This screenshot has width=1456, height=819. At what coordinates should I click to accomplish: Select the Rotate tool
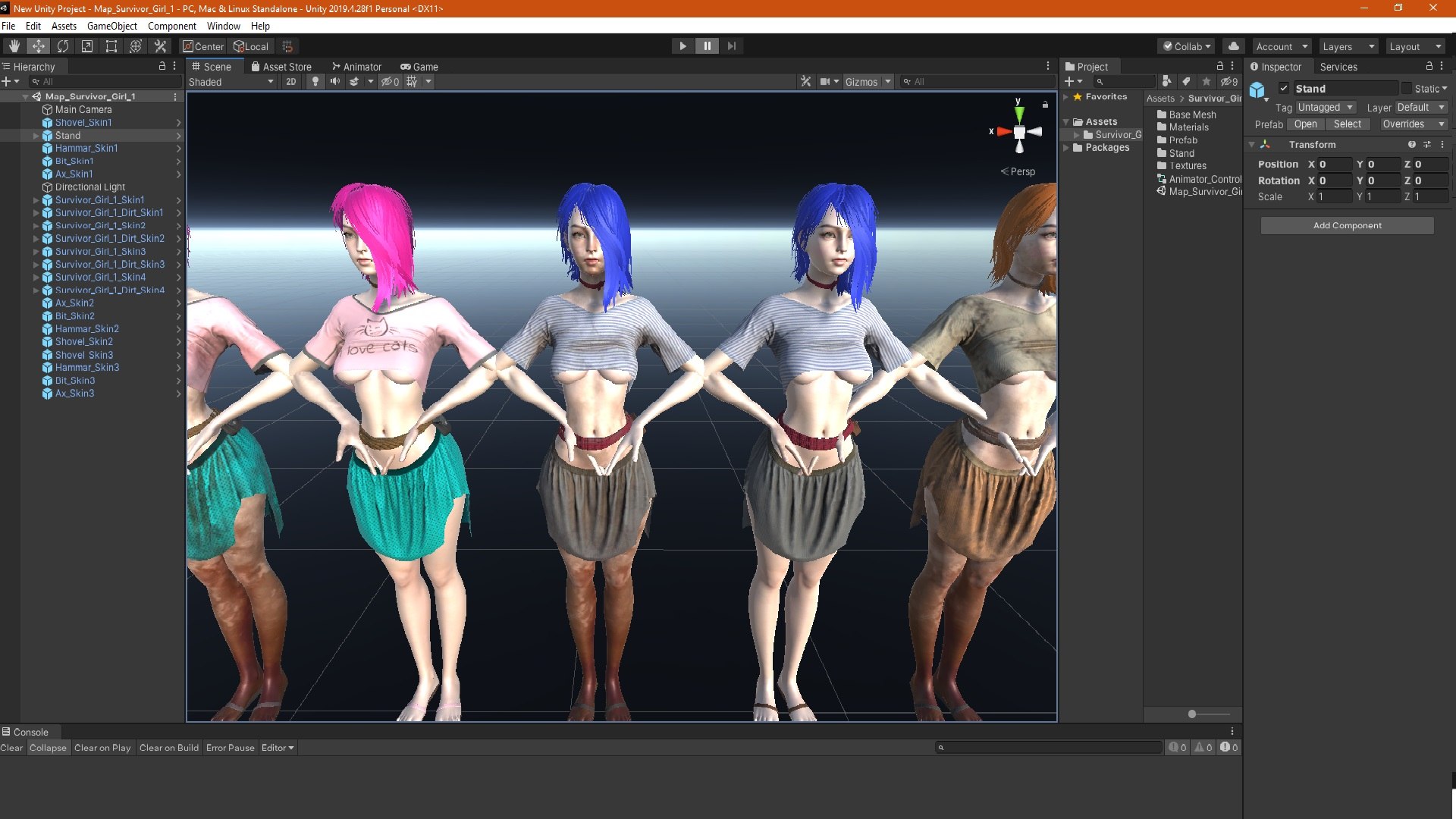pyautogui.click(x=62, y=46)
